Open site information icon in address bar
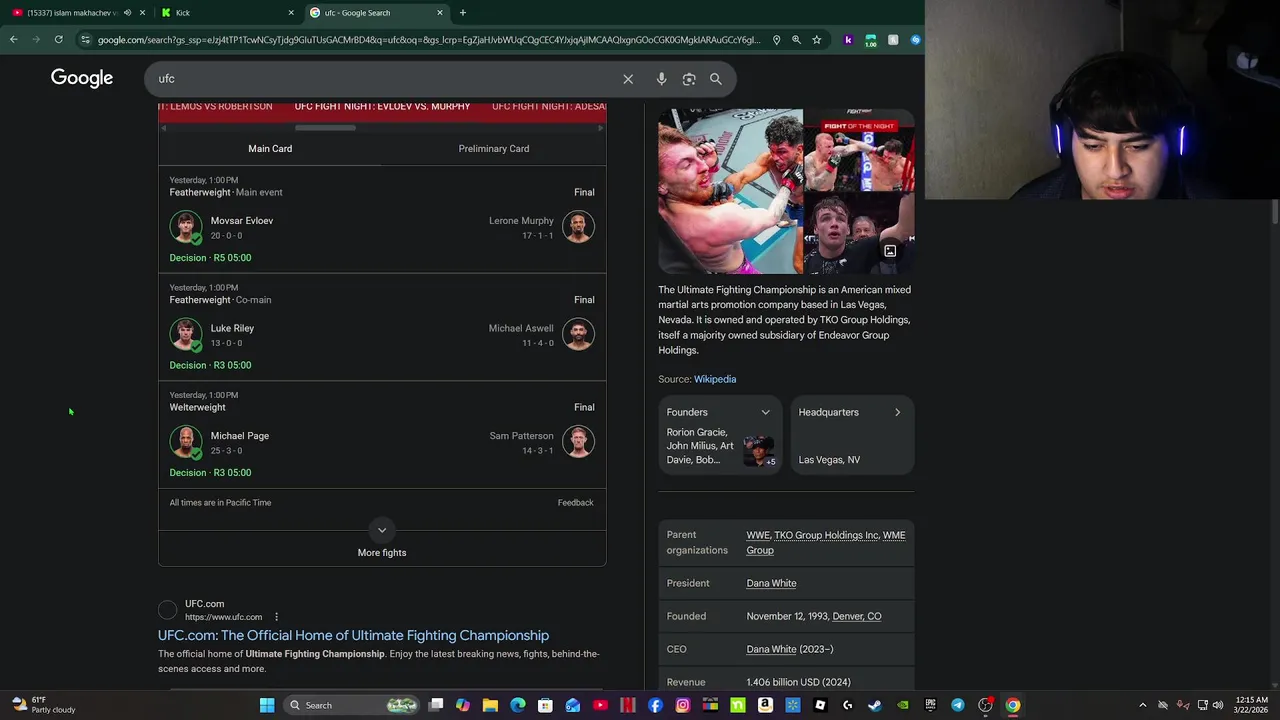Image resolution: width=1280 pixels, height=720 pixels. point(86,39)
